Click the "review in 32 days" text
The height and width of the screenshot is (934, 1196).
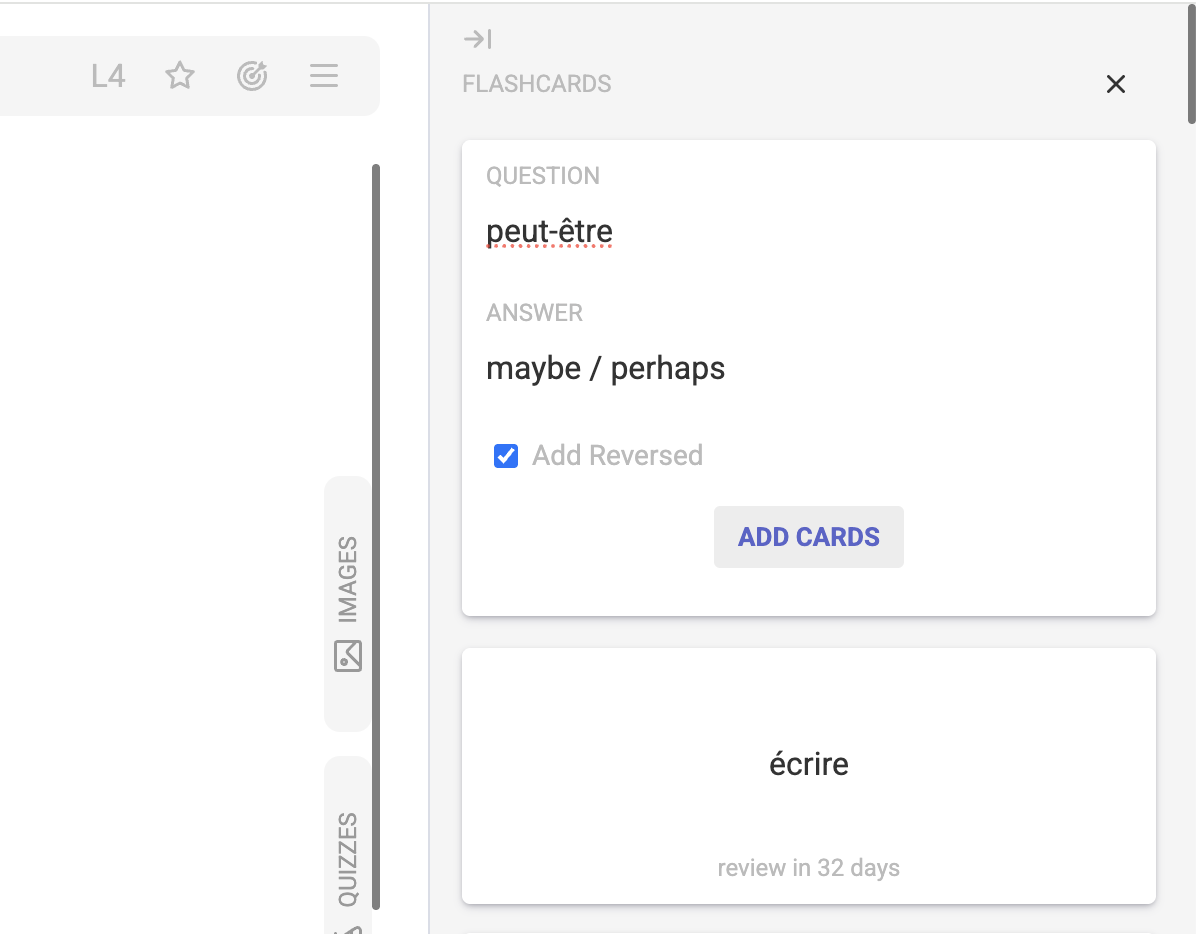tap(808, 868)
